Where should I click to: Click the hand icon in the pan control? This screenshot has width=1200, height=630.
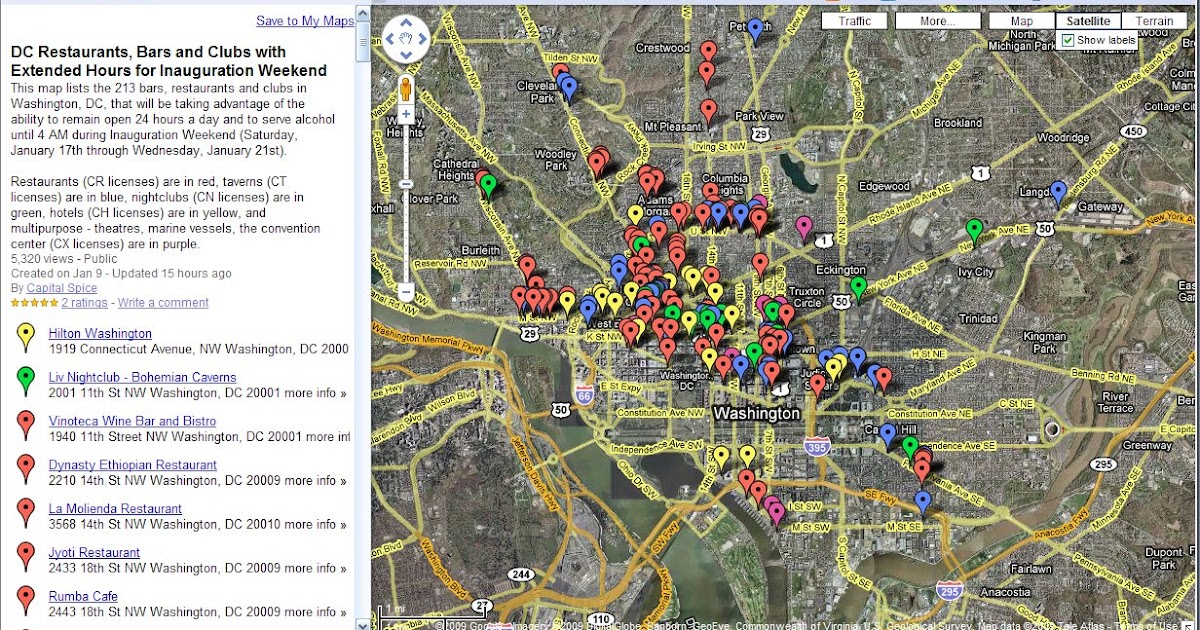[x=406, y=40]
